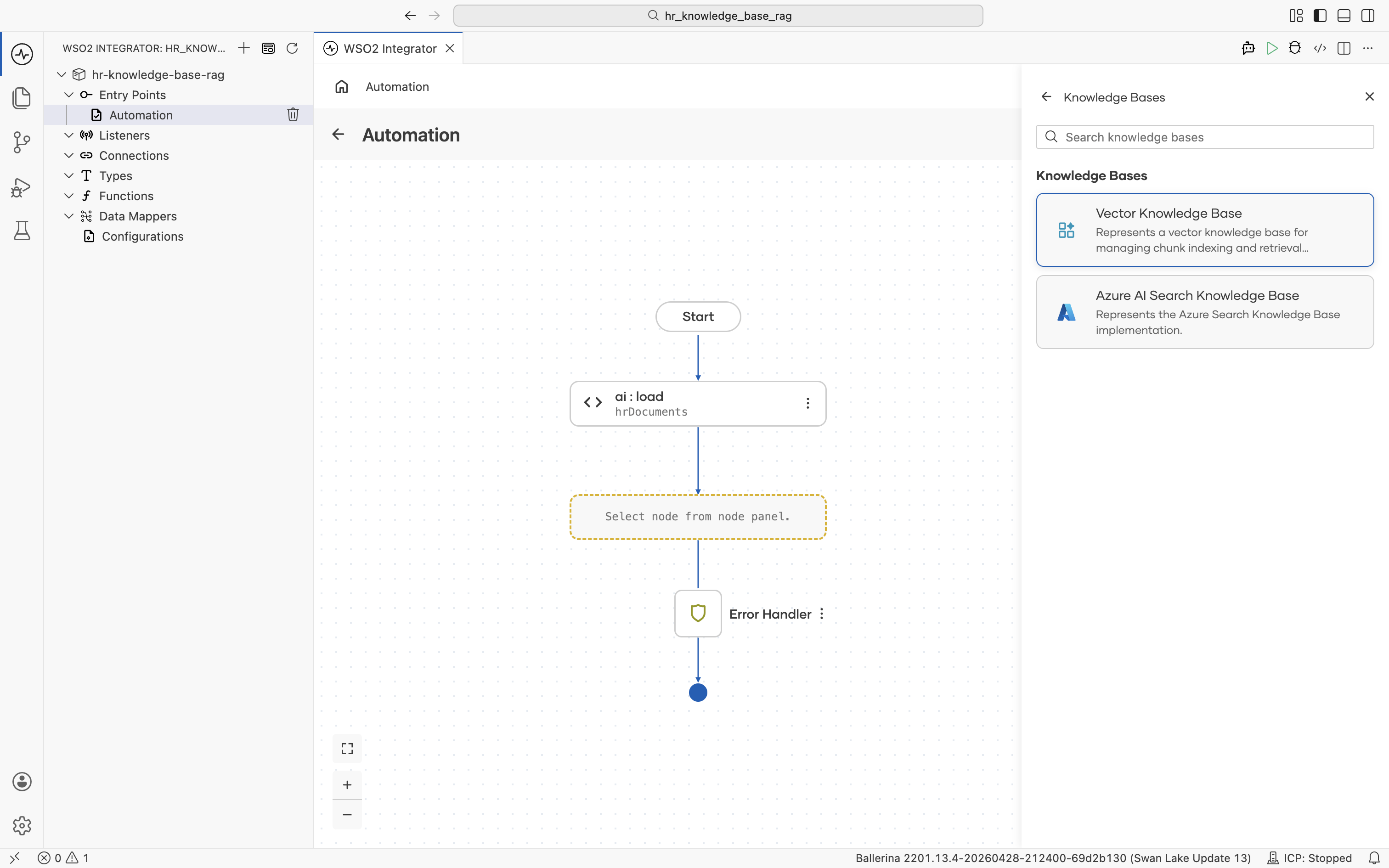Click the Start node

pyautogui.click(x=698, y=316)
